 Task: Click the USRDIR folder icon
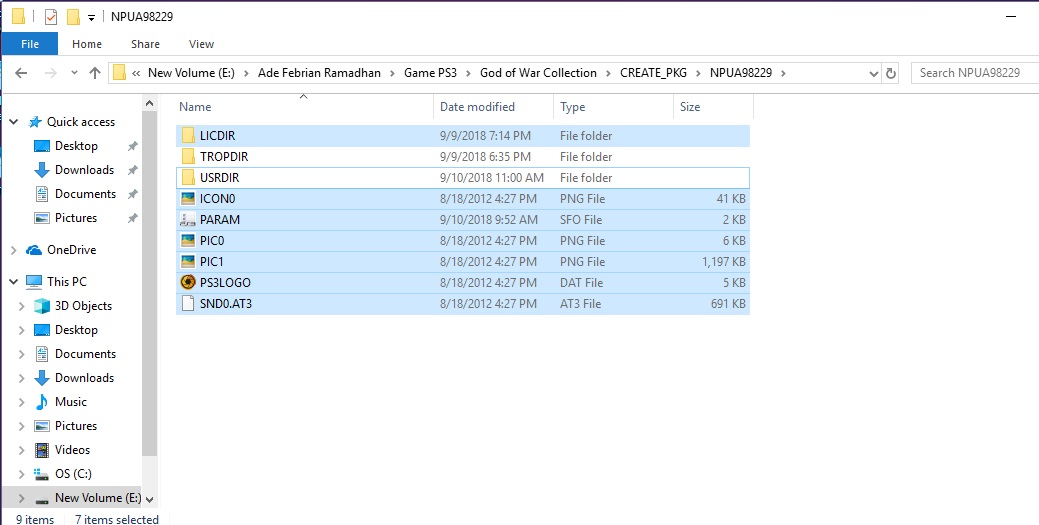tap(188, 178)
